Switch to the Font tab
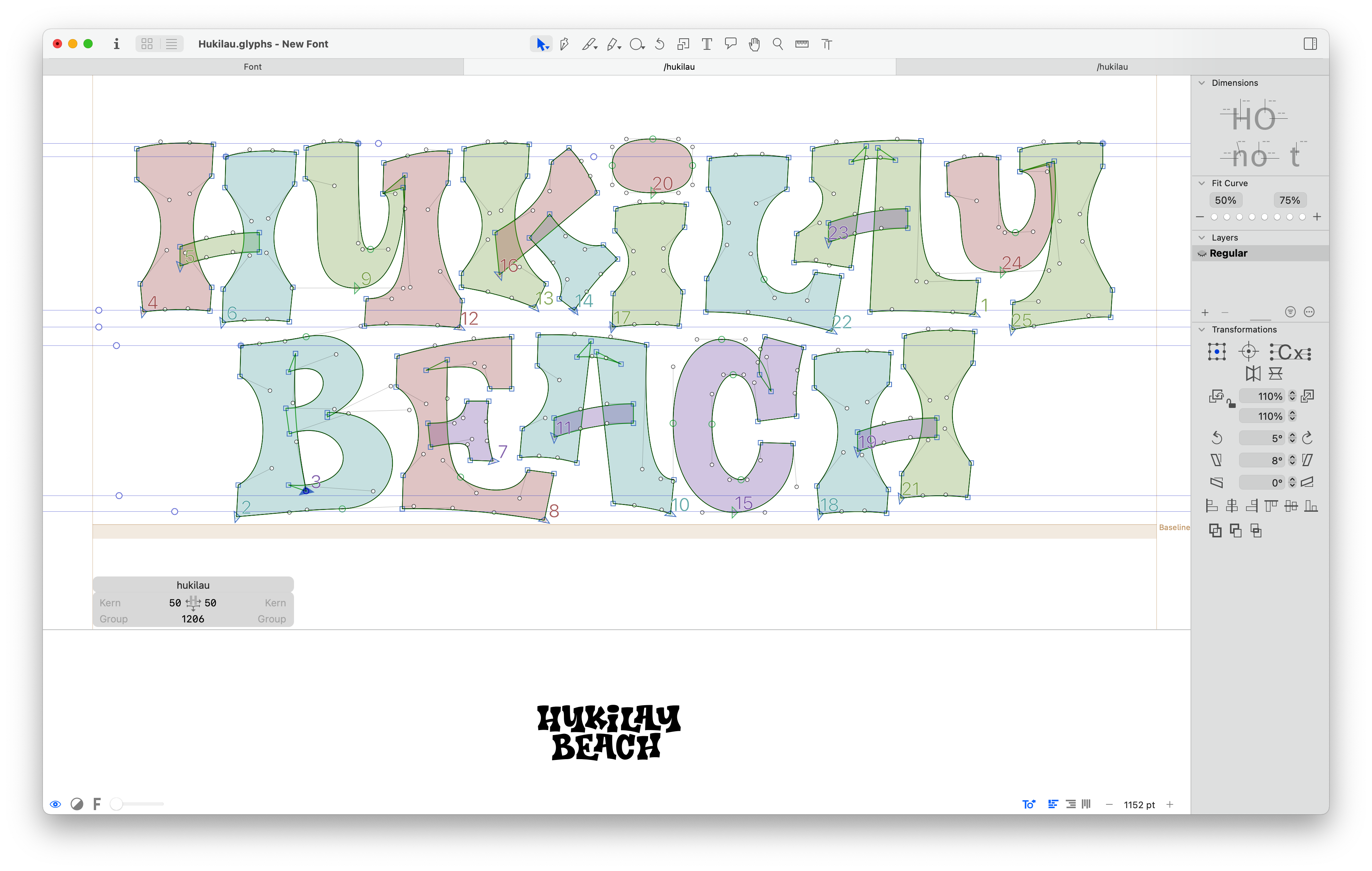 252,67
